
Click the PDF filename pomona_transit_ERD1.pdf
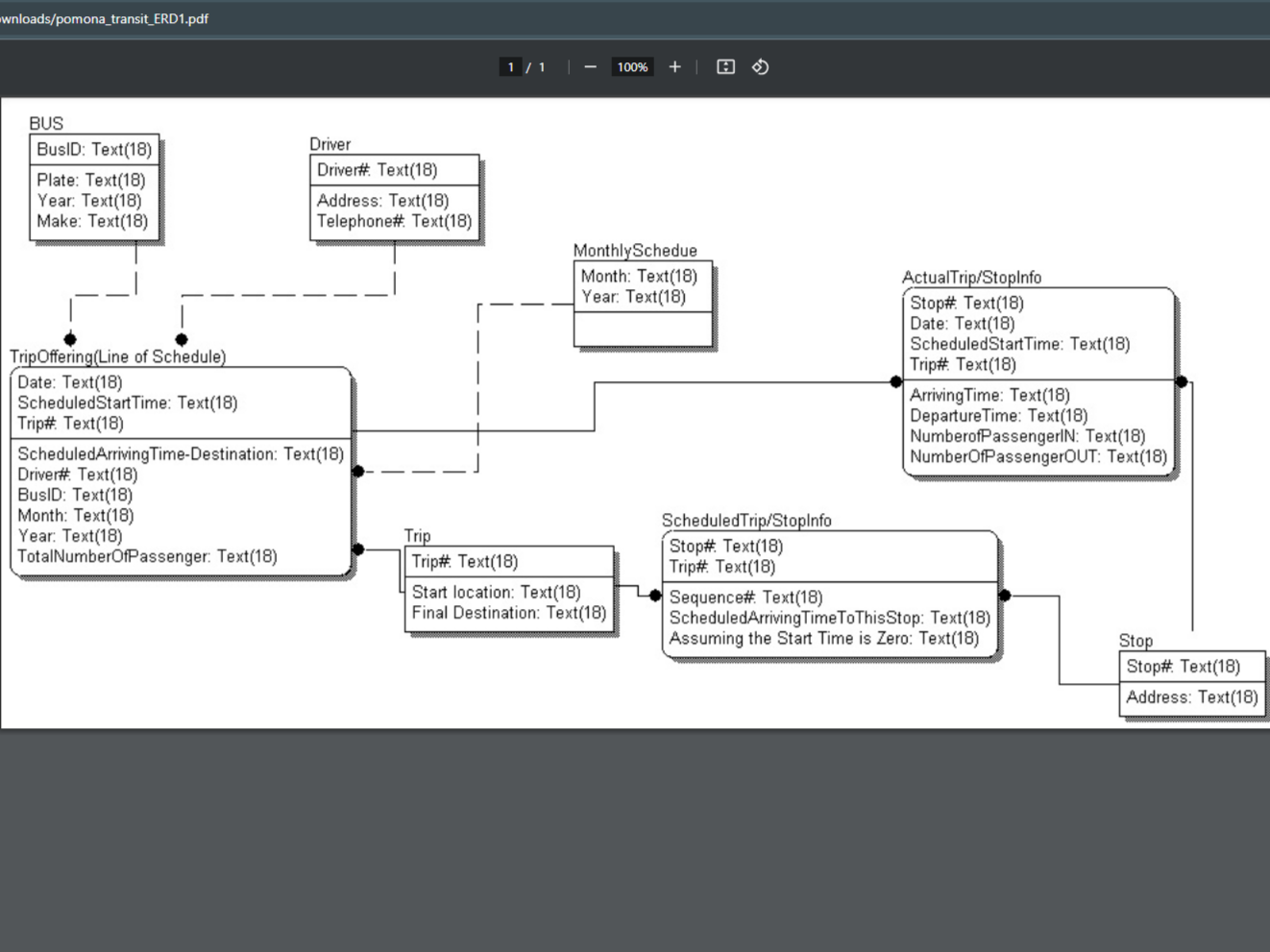click(x=132, y=18)
